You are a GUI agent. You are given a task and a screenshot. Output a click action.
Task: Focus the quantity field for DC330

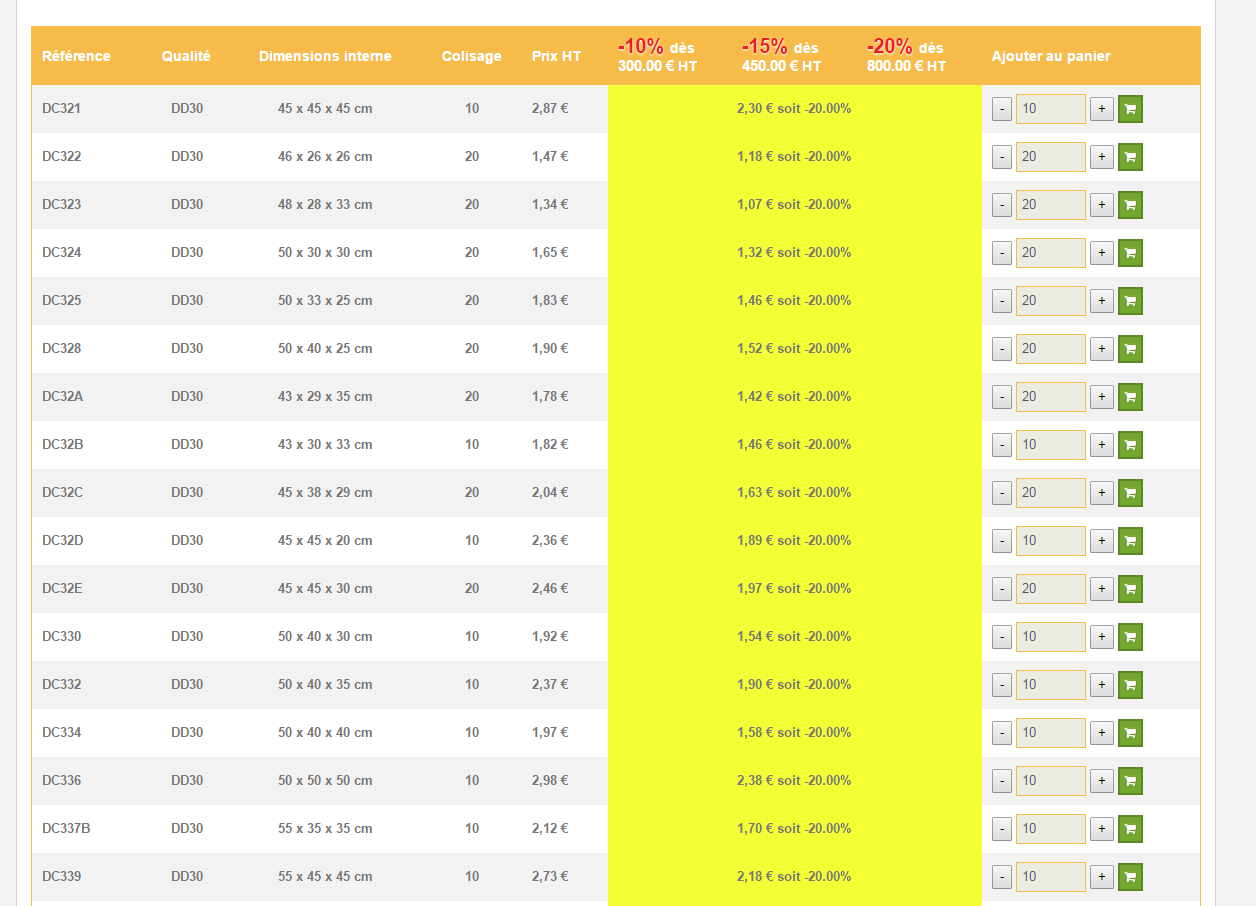coord(1051,637)
